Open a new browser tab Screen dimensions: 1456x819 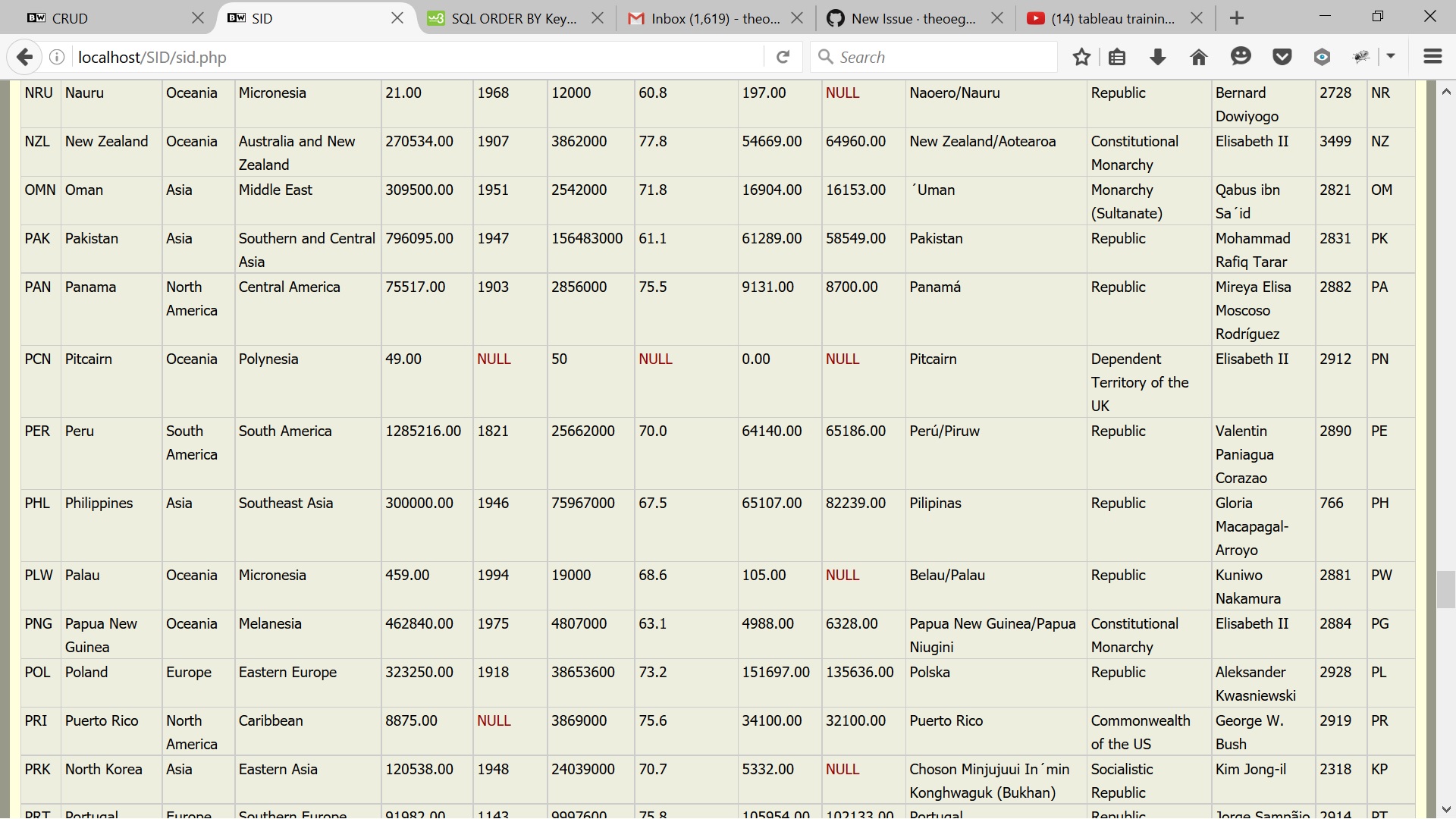(x=1237, y=18)
